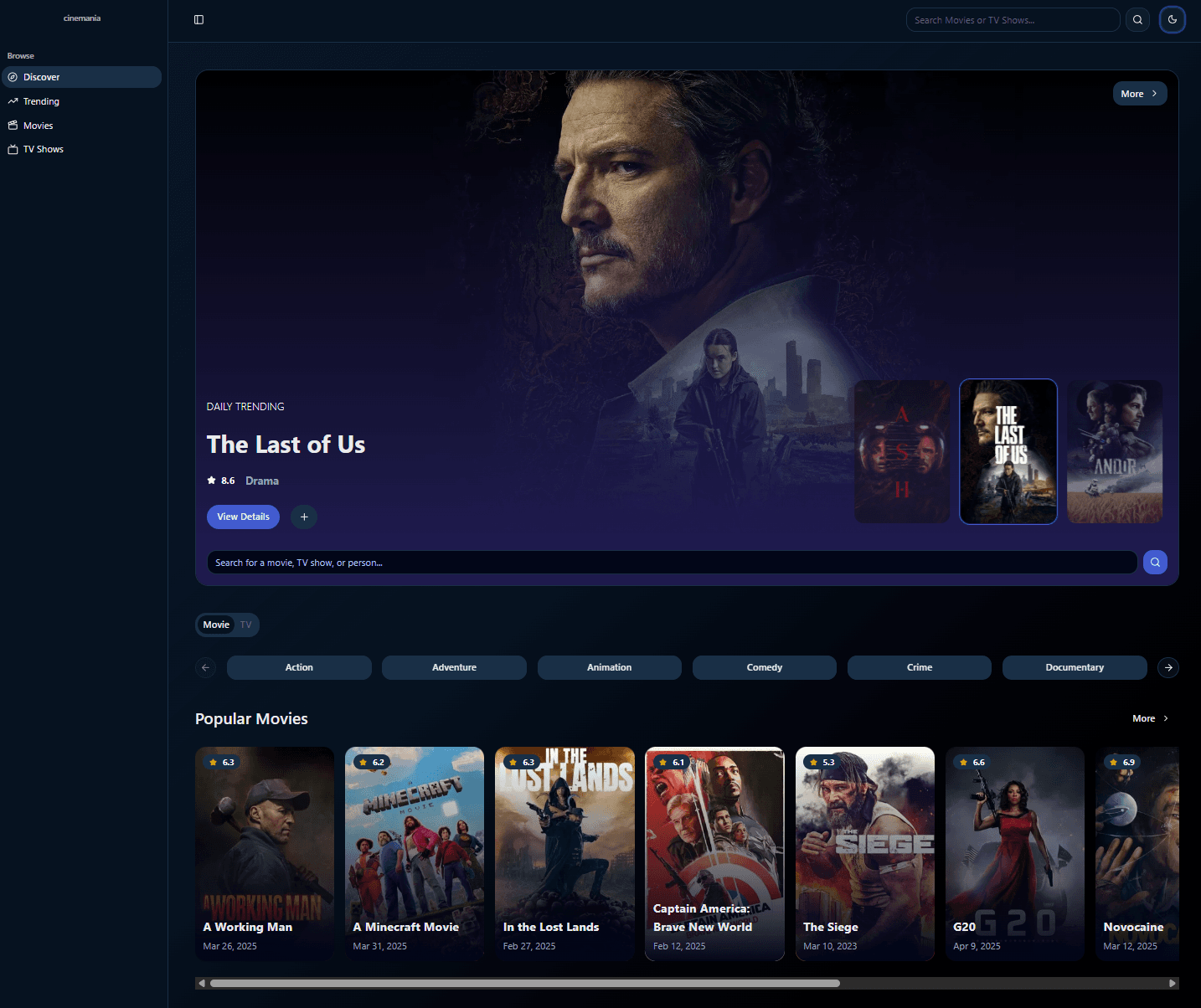The width and height of the screenshot is (1201, 1008).
Task: Select the Documentary genre
Action: click(x=1075, y=667)
